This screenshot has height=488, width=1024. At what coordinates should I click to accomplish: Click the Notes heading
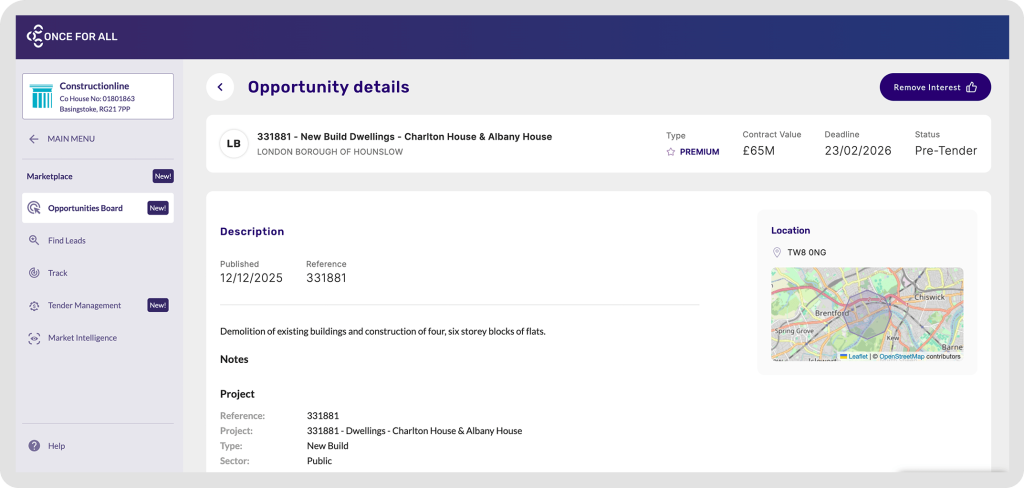(234, 359)
